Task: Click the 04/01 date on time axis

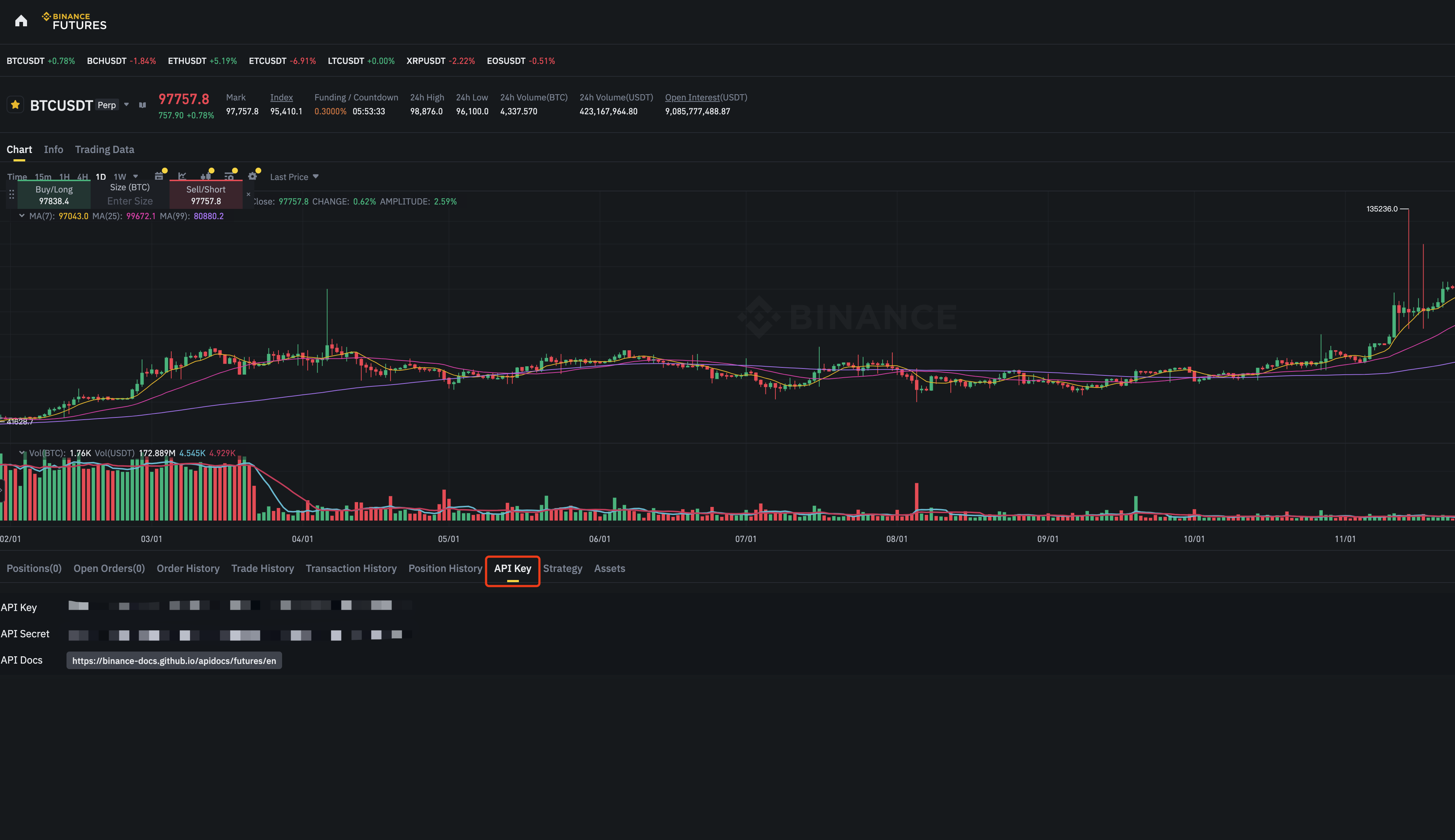Action: click(x=303, y=539)
